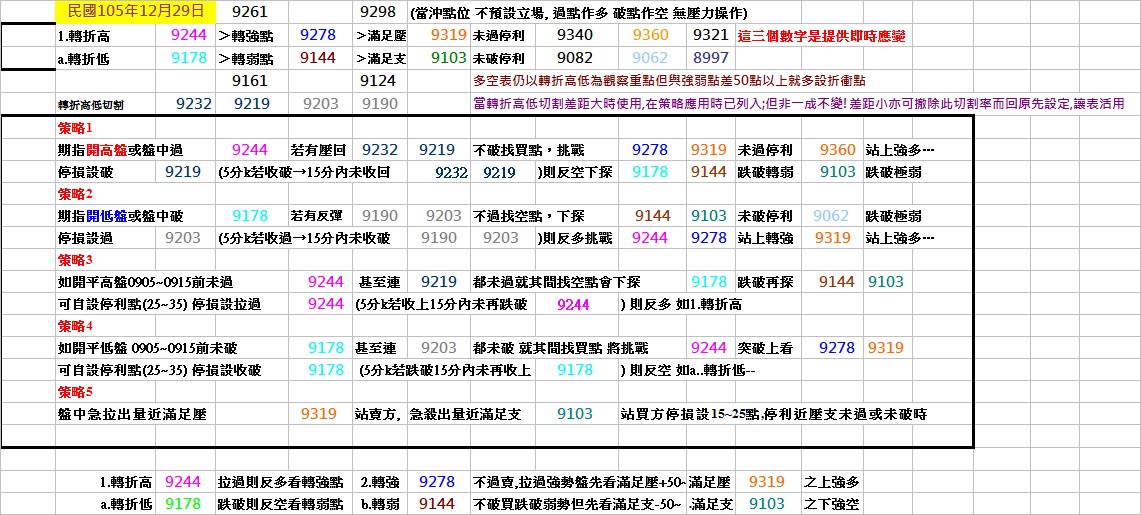
Task: Select the red note starting with 多空表仍以轉折高低
Action: click(x=669, y=81)
